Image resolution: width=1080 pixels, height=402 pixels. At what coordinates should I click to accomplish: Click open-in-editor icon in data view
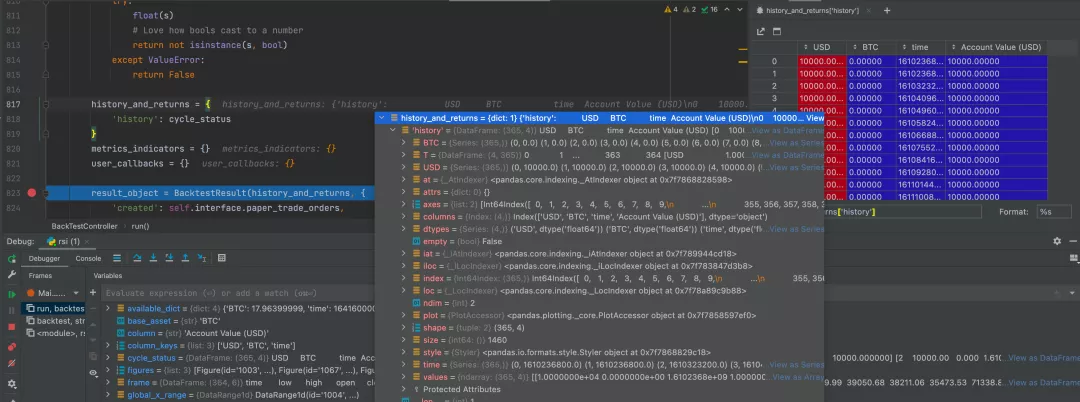[760, 32]
